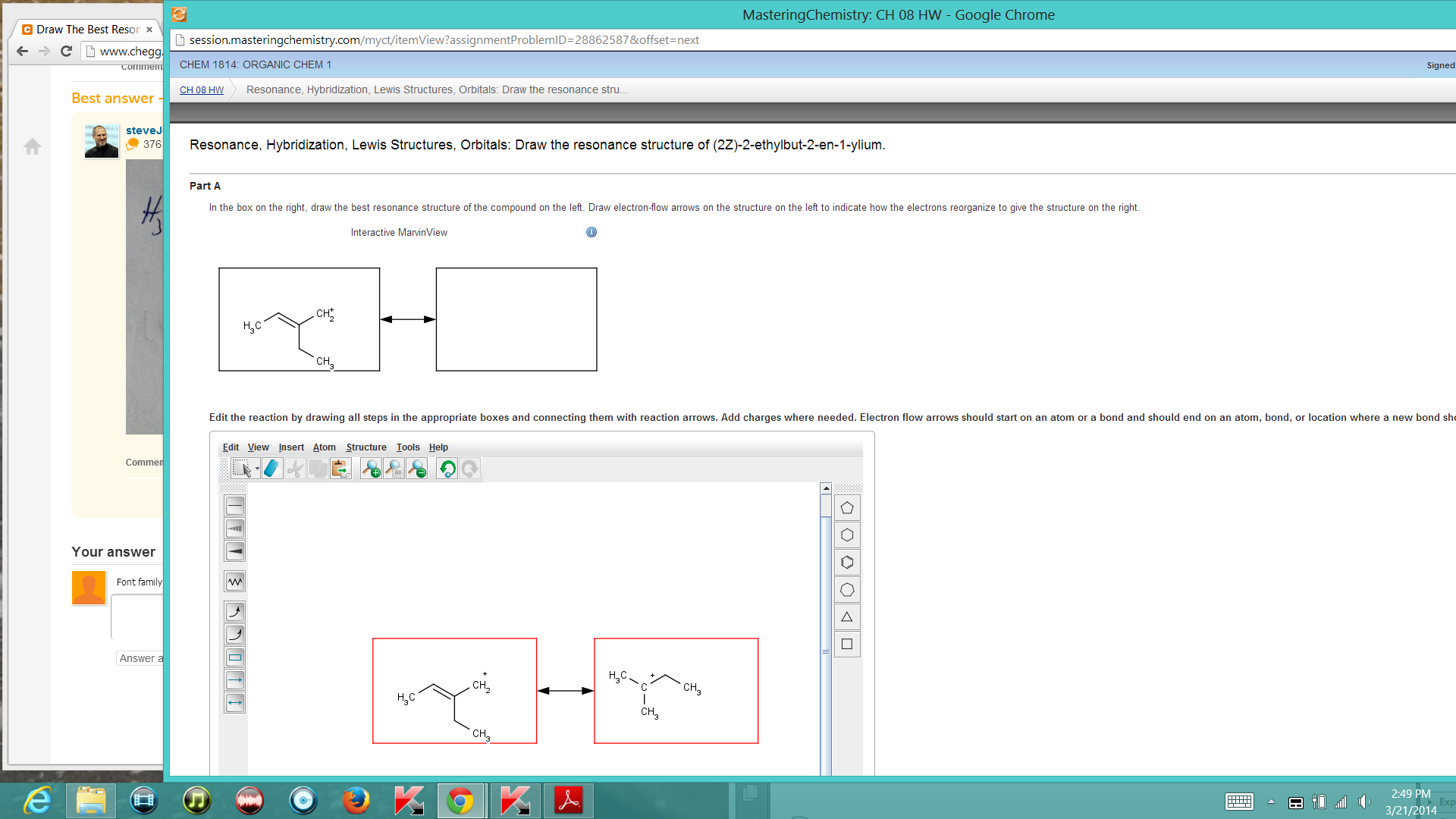Select the single bond tool
1456x819 pixels.
click(234, 505)
